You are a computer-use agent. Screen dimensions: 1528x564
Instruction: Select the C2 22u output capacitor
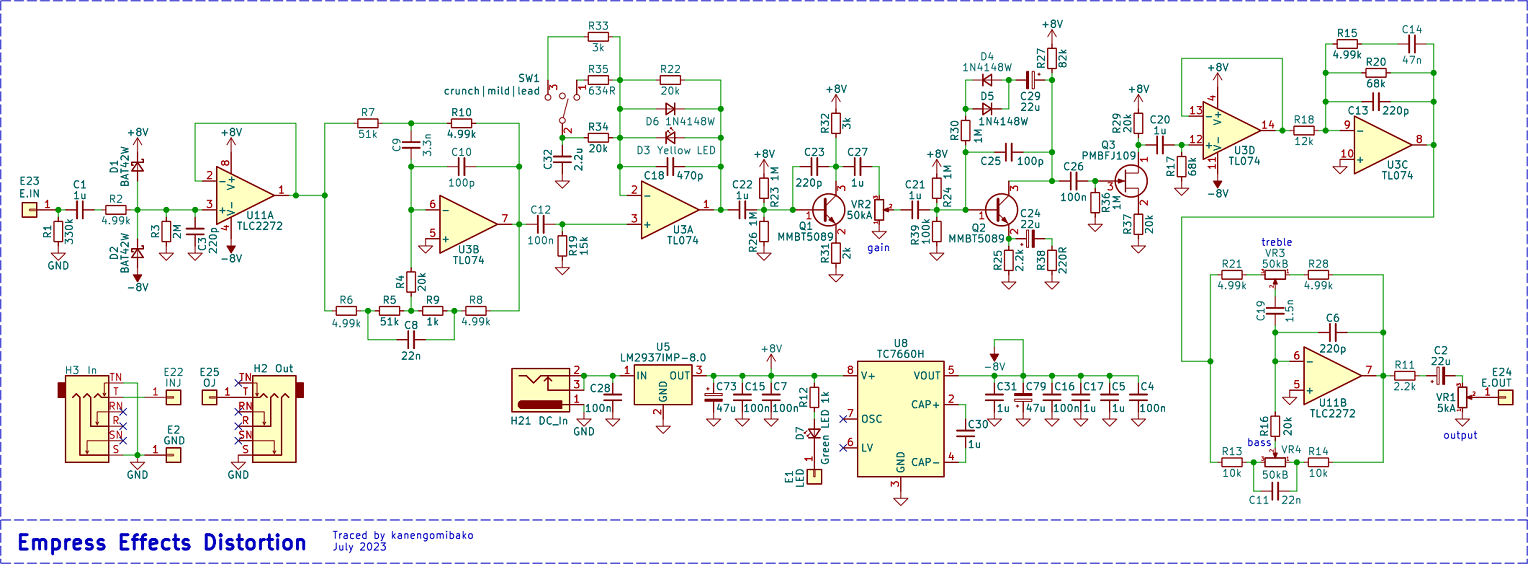coord(1439,376)
